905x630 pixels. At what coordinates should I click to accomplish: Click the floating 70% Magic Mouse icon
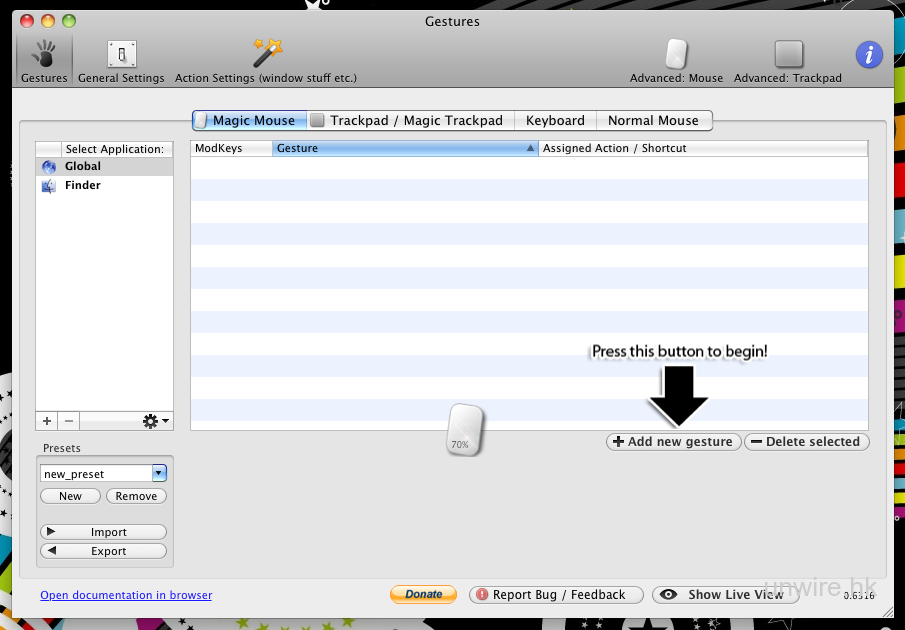(465, 431)
